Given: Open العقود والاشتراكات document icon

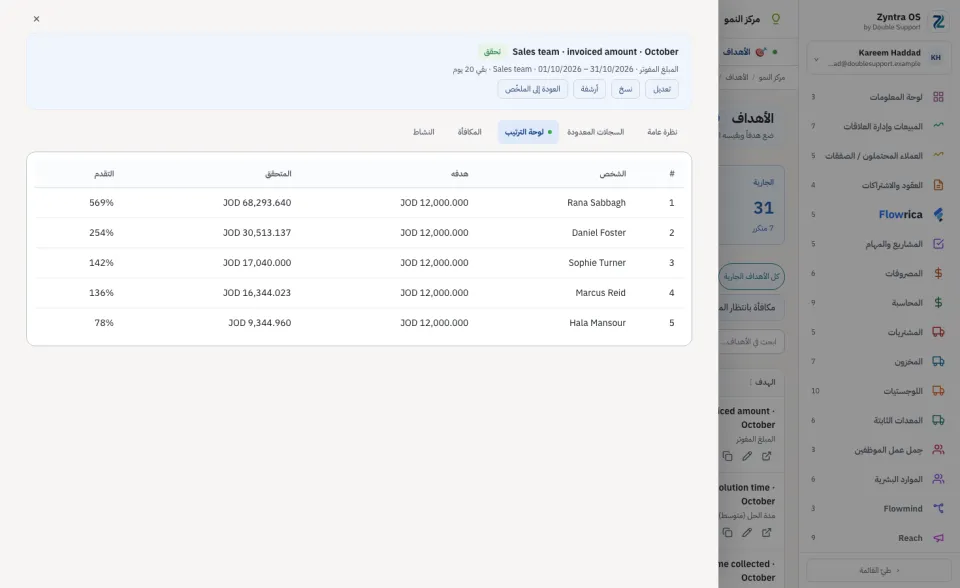Looking at the screenshot, I should click(x=938, y=185).
